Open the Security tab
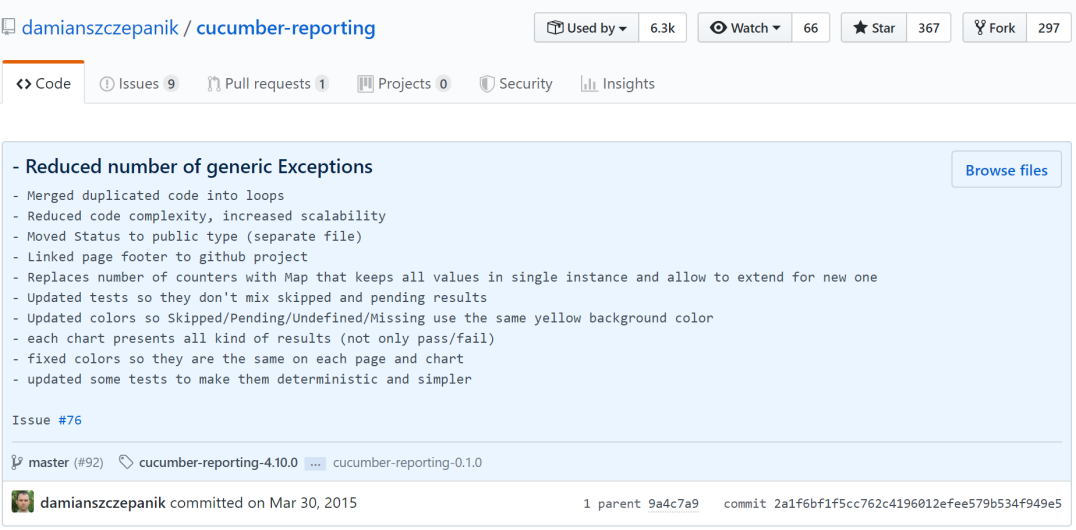The height and width of the screenshot is (530, 1076). (x=515, y=84)
